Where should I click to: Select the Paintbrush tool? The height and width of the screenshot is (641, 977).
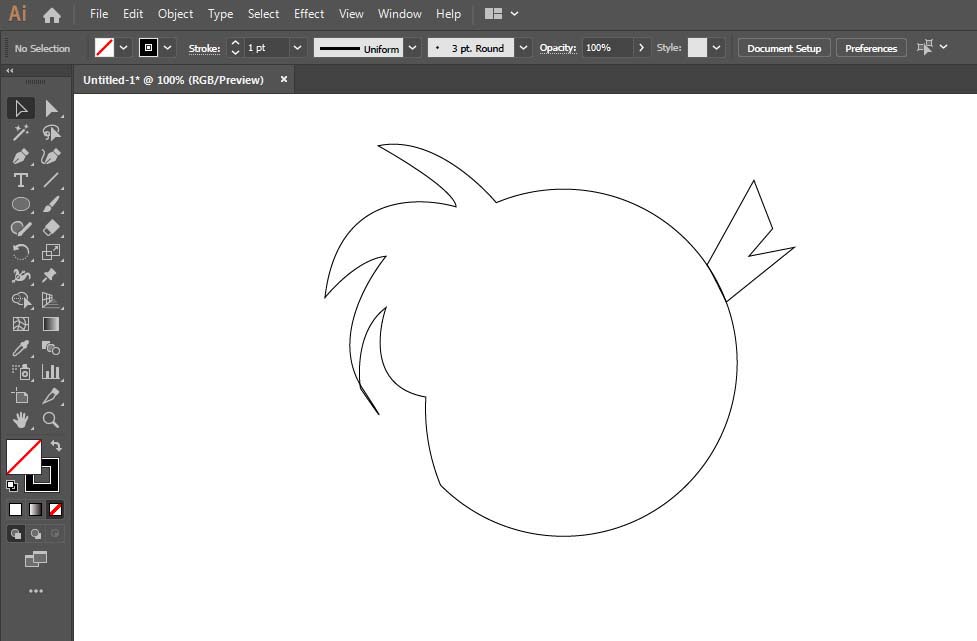coord(51,204)
